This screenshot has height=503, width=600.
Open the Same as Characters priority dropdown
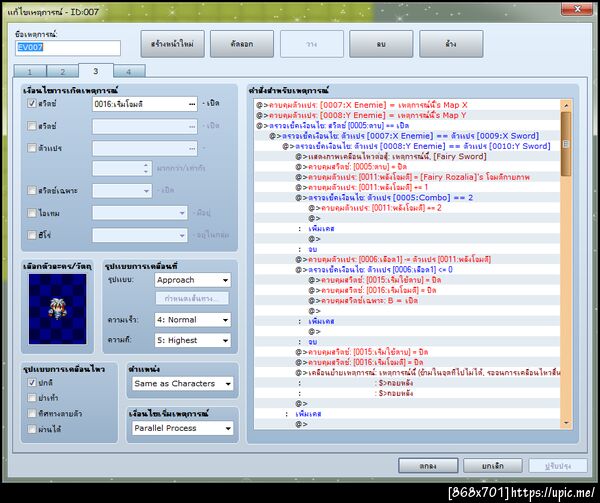pos(183,384)
